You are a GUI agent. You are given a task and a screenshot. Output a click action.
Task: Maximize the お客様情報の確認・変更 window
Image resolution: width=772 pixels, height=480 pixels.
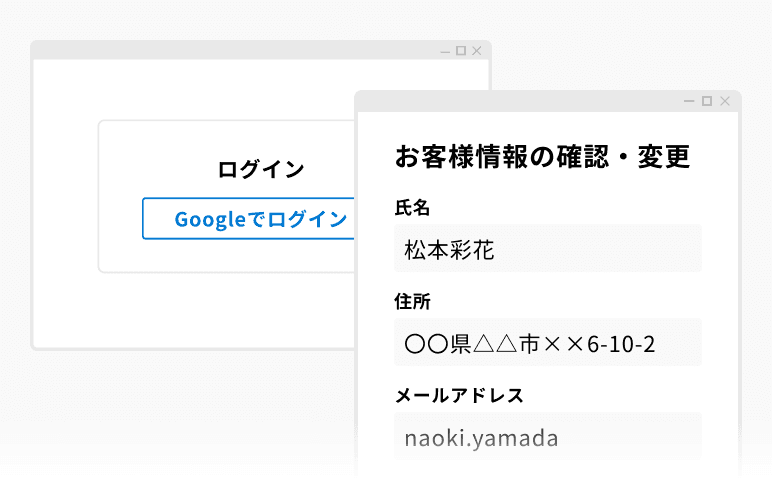pyautogui.click(x=707, y=101)
